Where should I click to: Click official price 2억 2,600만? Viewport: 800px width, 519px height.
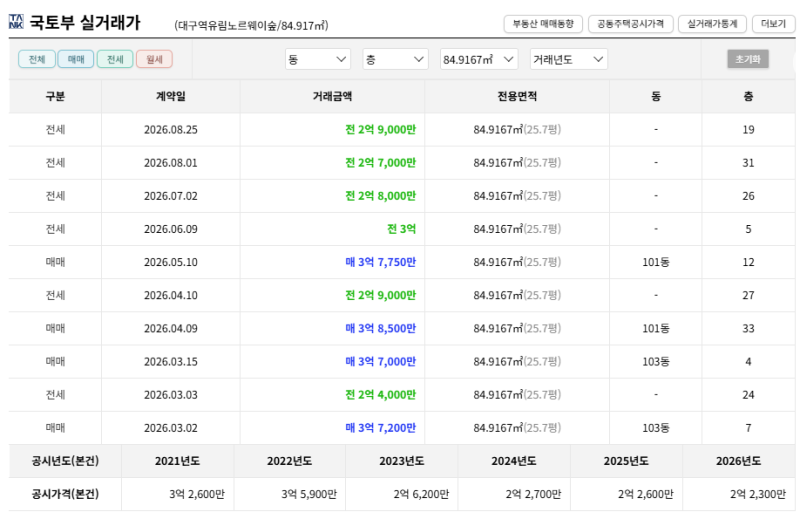pos(646,495)
